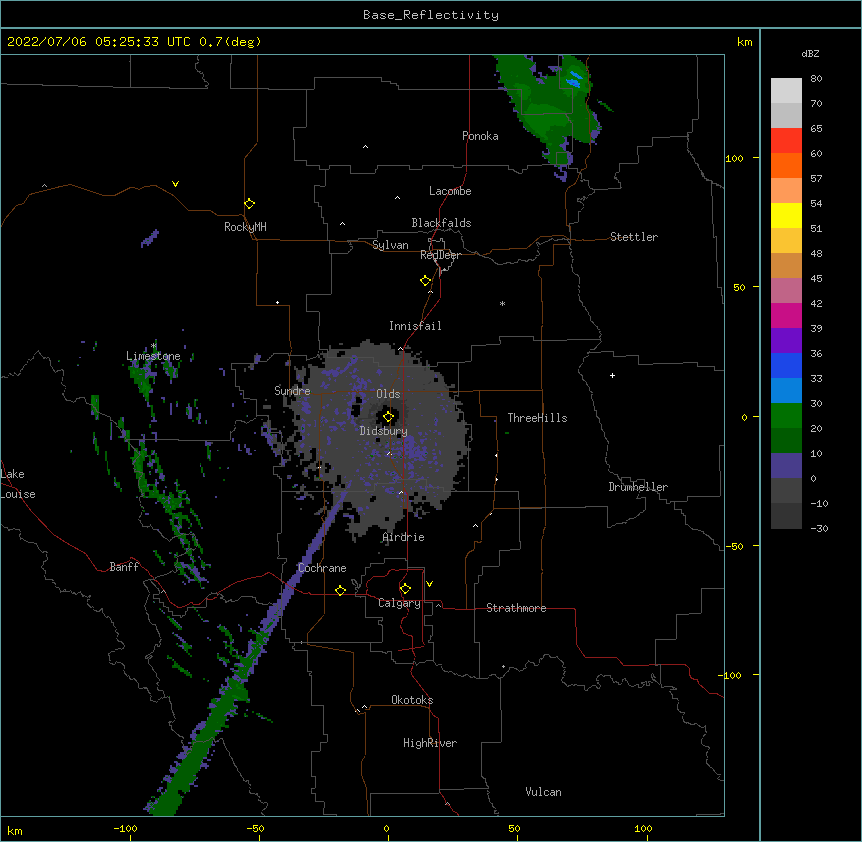
Task: Click the Cochrane label
Action: (x=322, y=568)
